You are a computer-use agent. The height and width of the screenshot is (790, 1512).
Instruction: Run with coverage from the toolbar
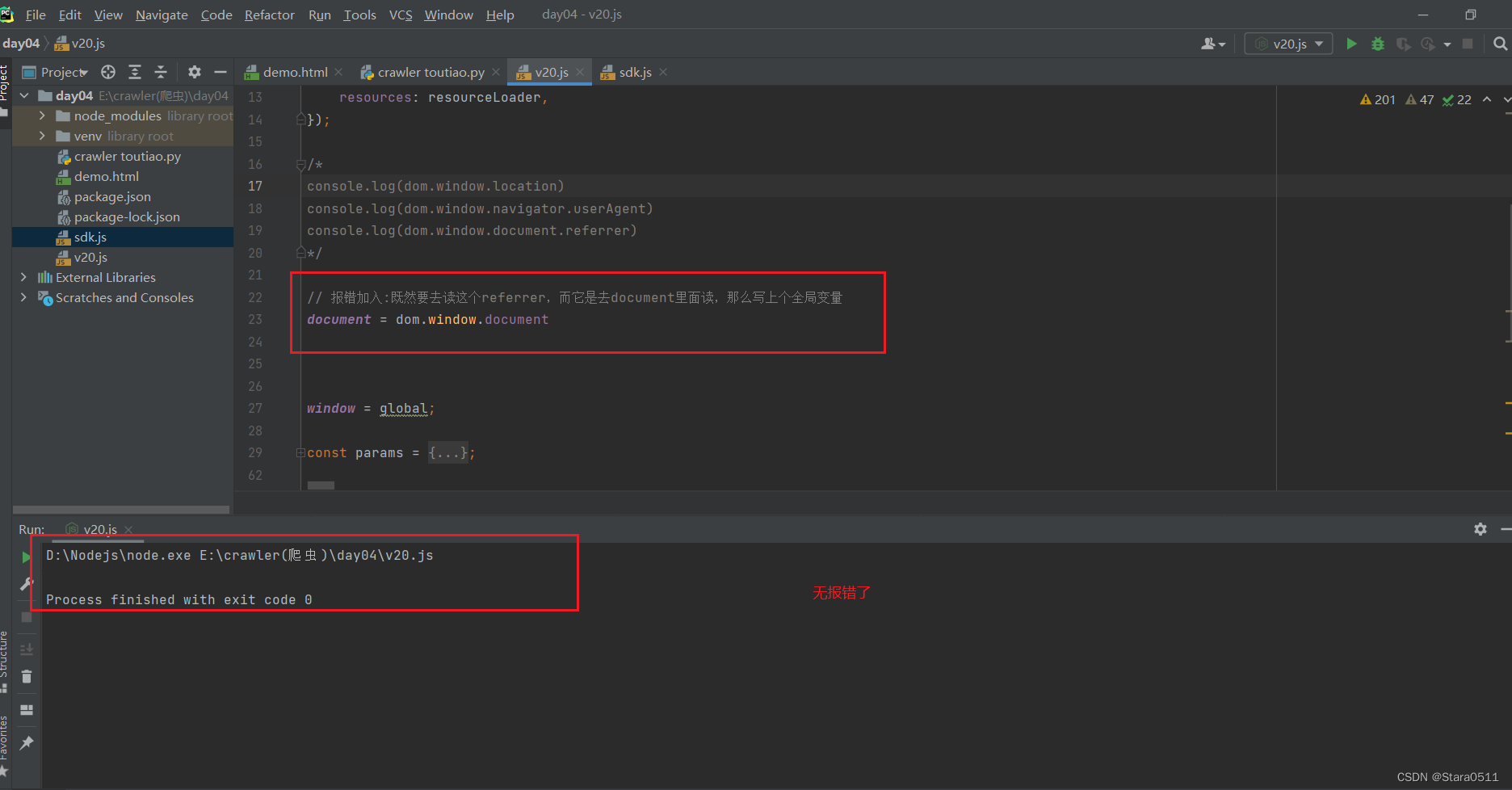coord(1404,44)
